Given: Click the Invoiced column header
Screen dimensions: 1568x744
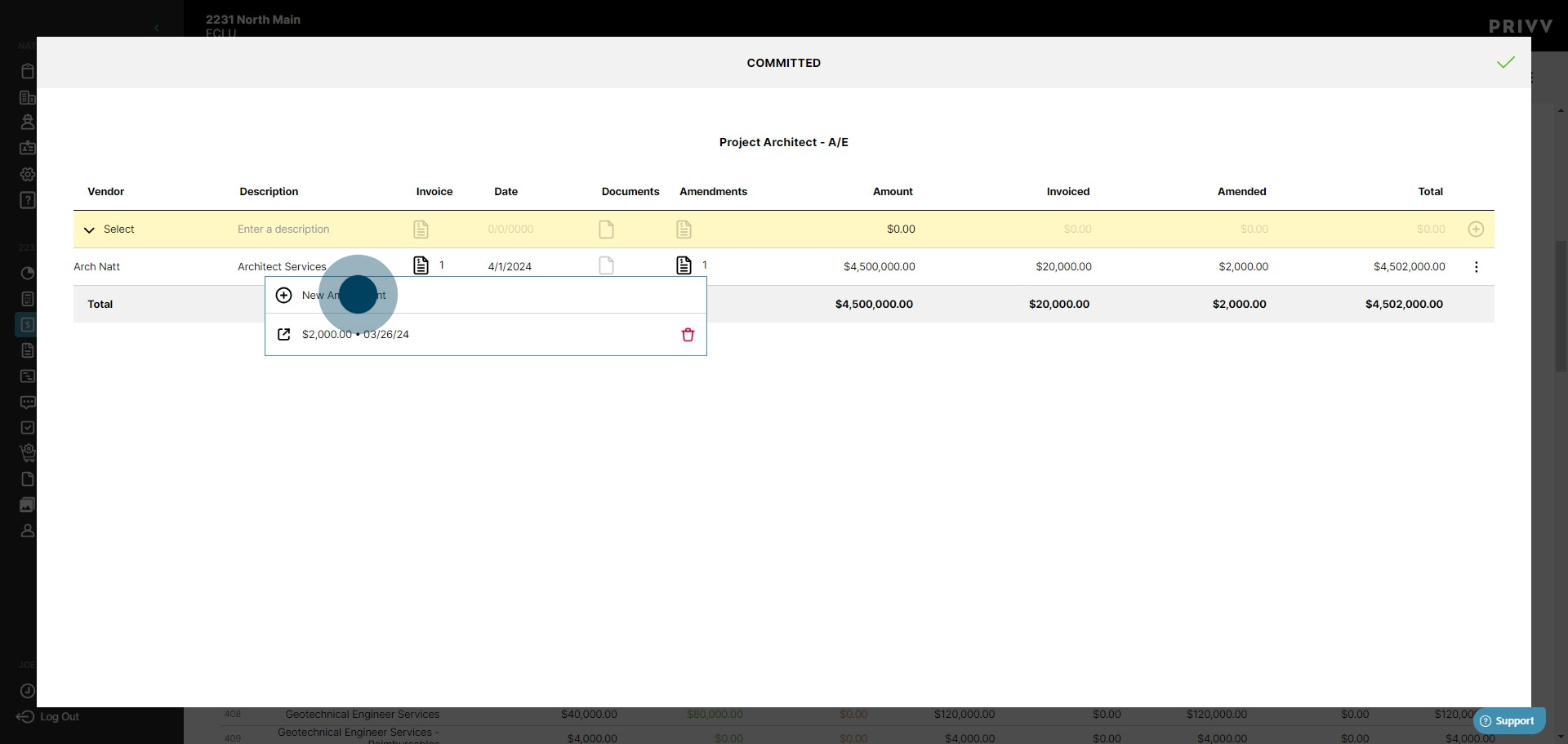Looking at the screenshot, I should (1068, 191).
